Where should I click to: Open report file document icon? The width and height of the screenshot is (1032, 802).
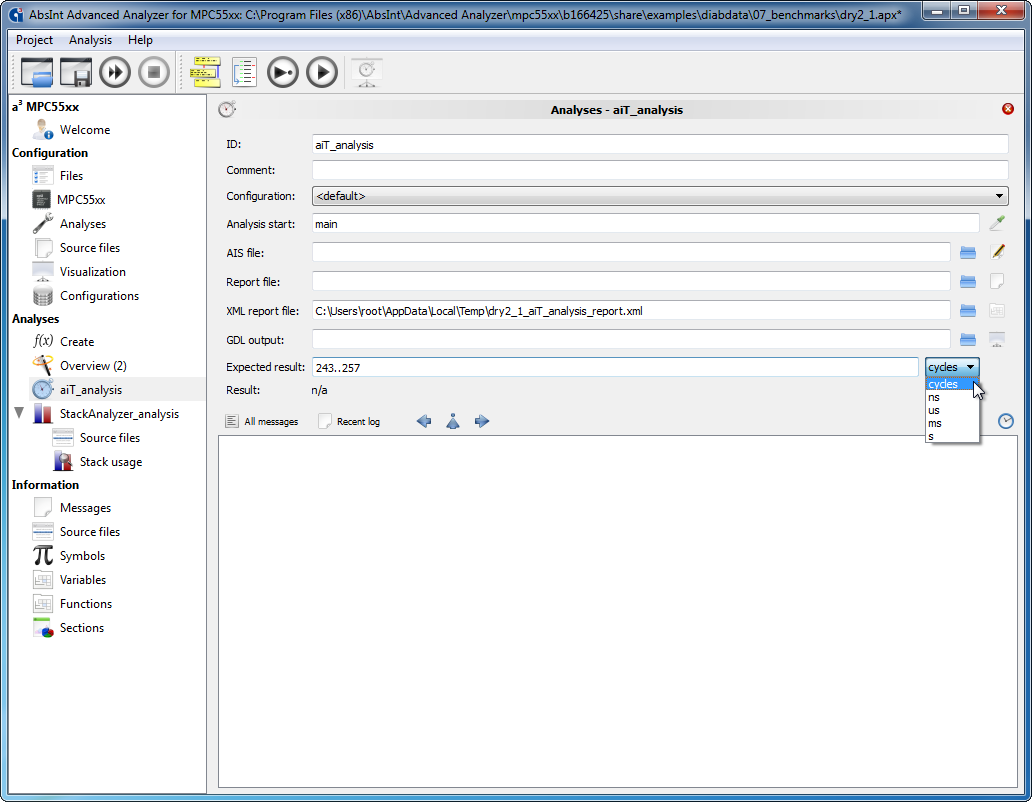pyautogui.click(x=997, y=281)
